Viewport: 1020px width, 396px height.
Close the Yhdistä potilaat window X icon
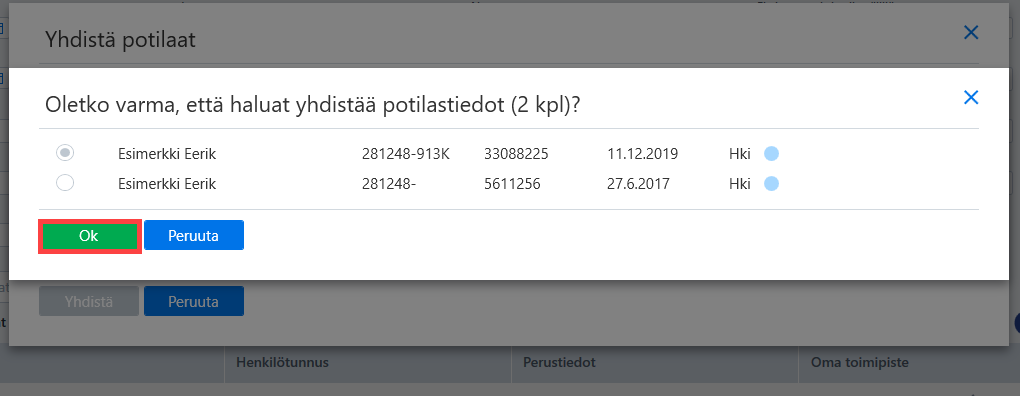click(x=971, y=33)
